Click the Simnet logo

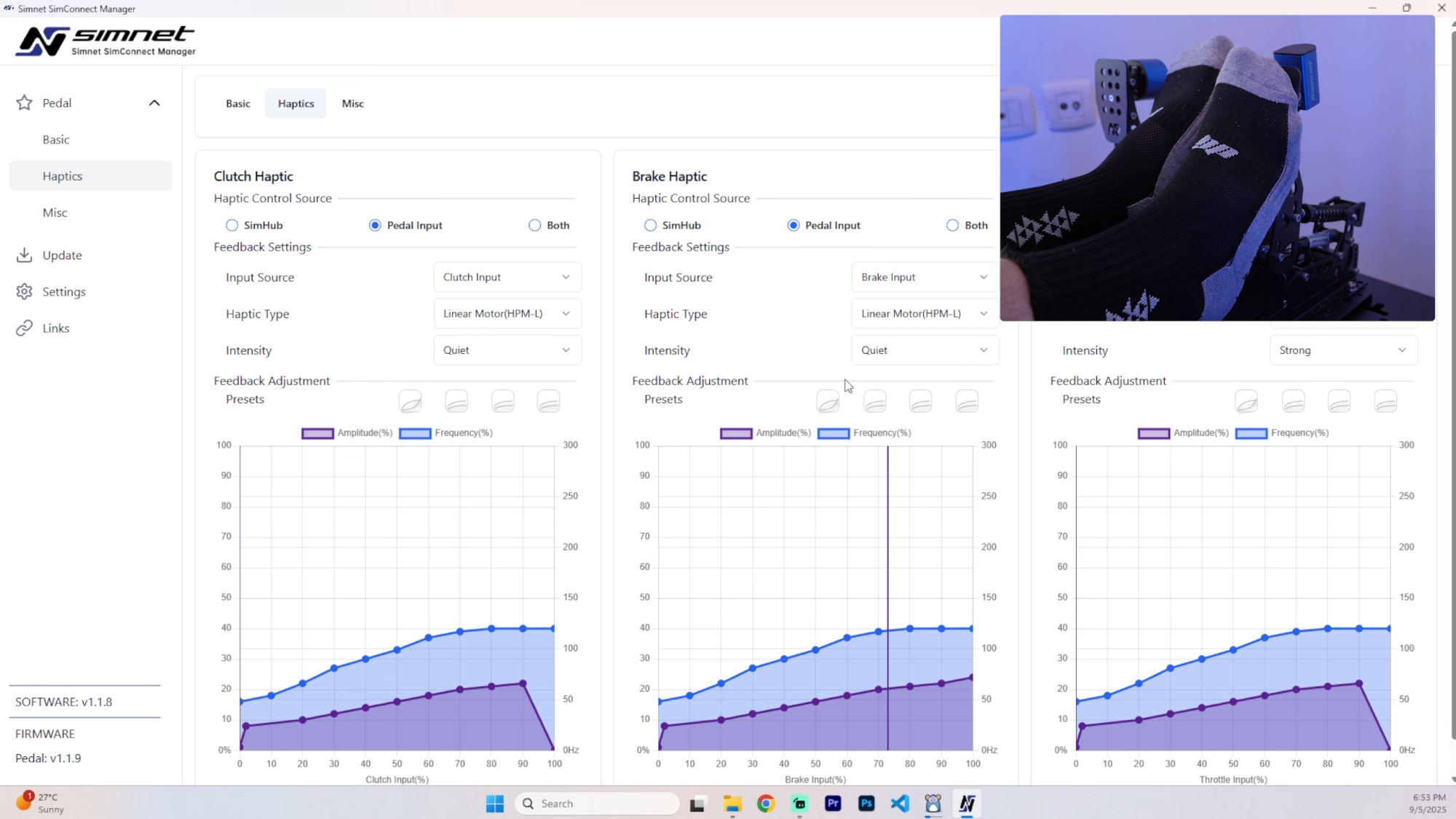(x=106, y=41)
